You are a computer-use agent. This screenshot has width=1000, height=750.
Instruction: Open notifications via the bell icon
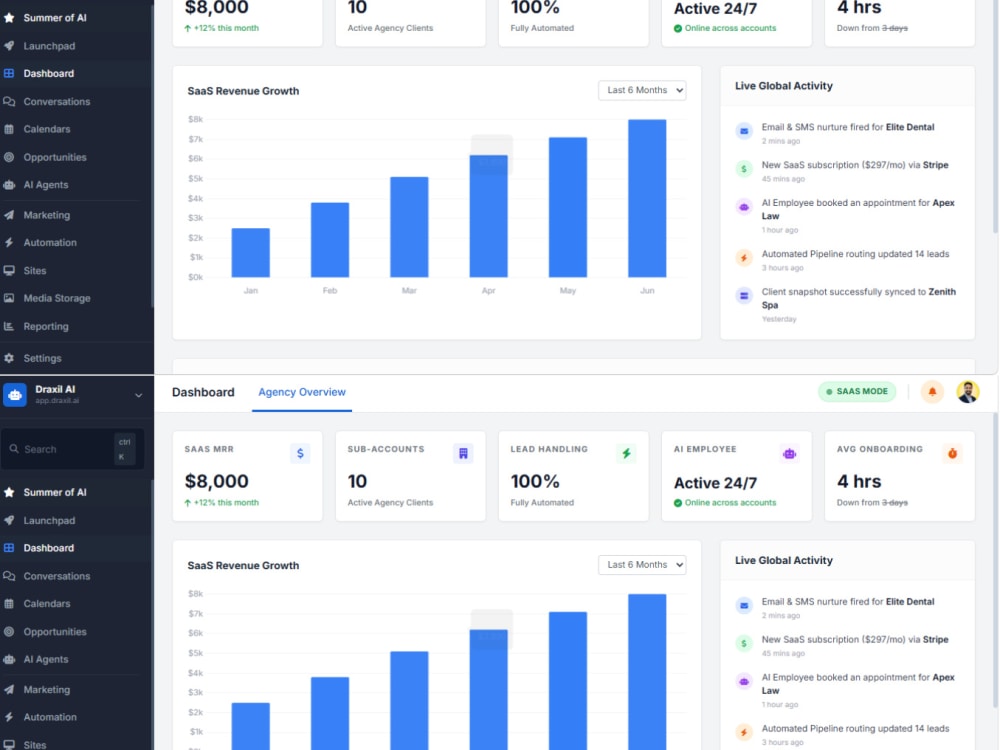pos(932,392)
